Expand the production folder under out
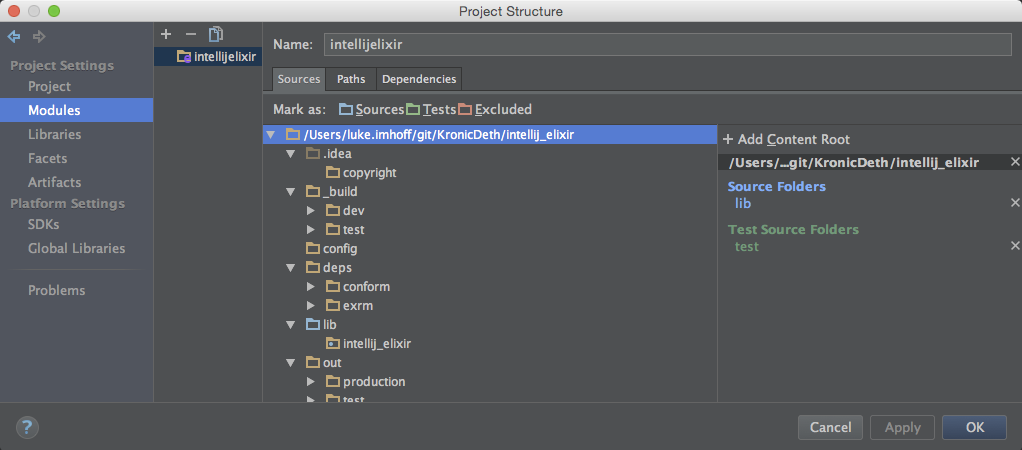1022x450 pixels. coord(311,382)
